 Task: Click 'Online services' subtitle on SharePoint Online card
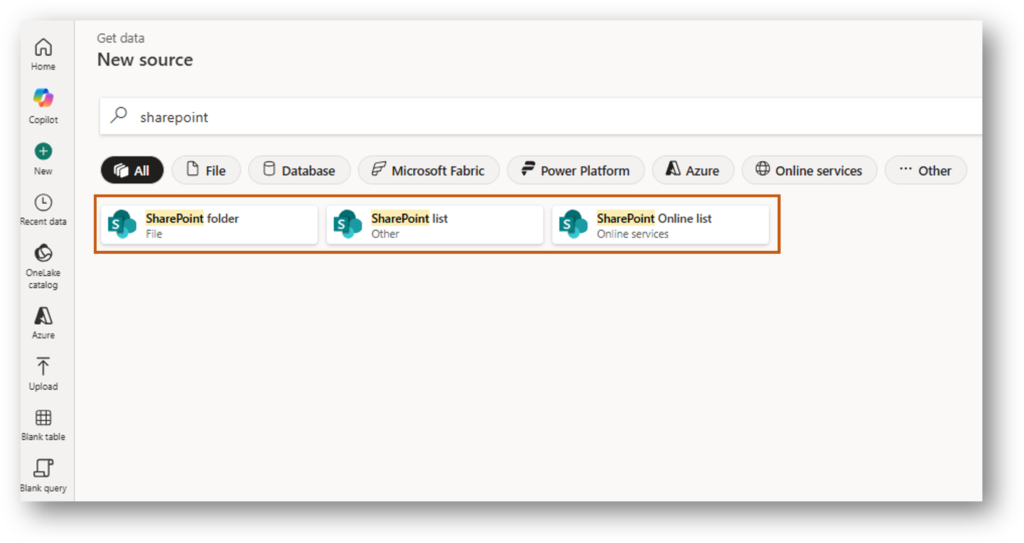633,234
